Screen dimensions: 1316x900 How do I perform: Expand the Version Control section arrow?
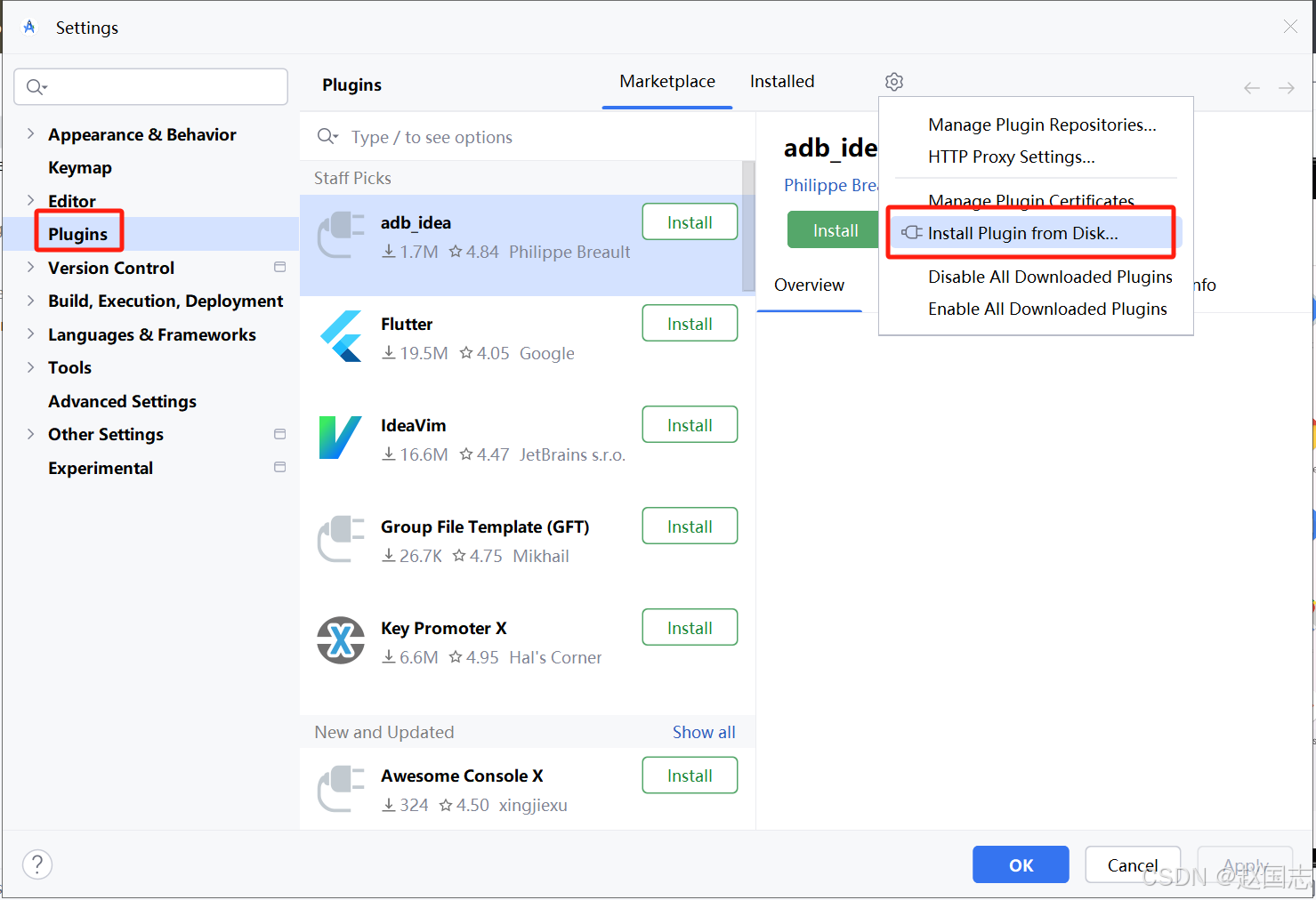pyautogui.click(x=30, y=267)
